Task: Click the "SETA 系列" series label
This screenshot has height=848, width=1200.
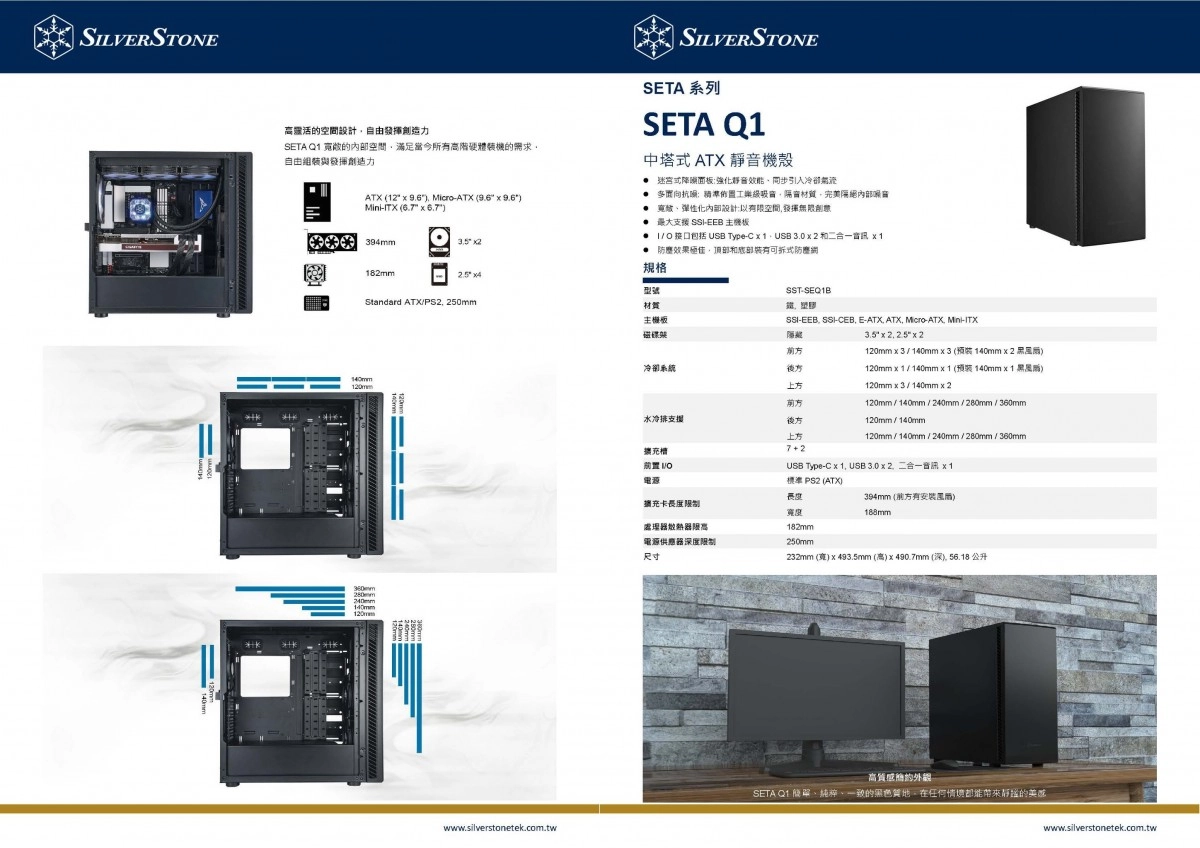Action: [681, 88]
